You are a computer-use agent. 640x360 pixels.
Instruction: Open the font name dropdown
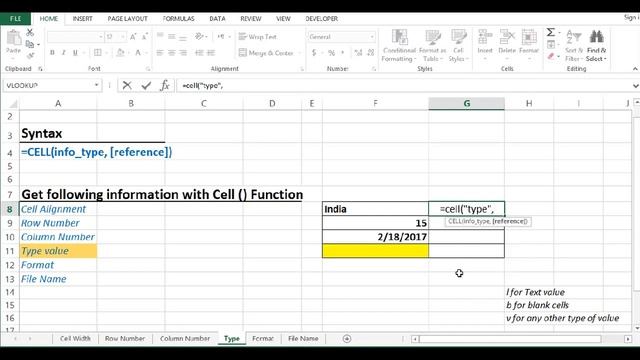coord(100,37)
